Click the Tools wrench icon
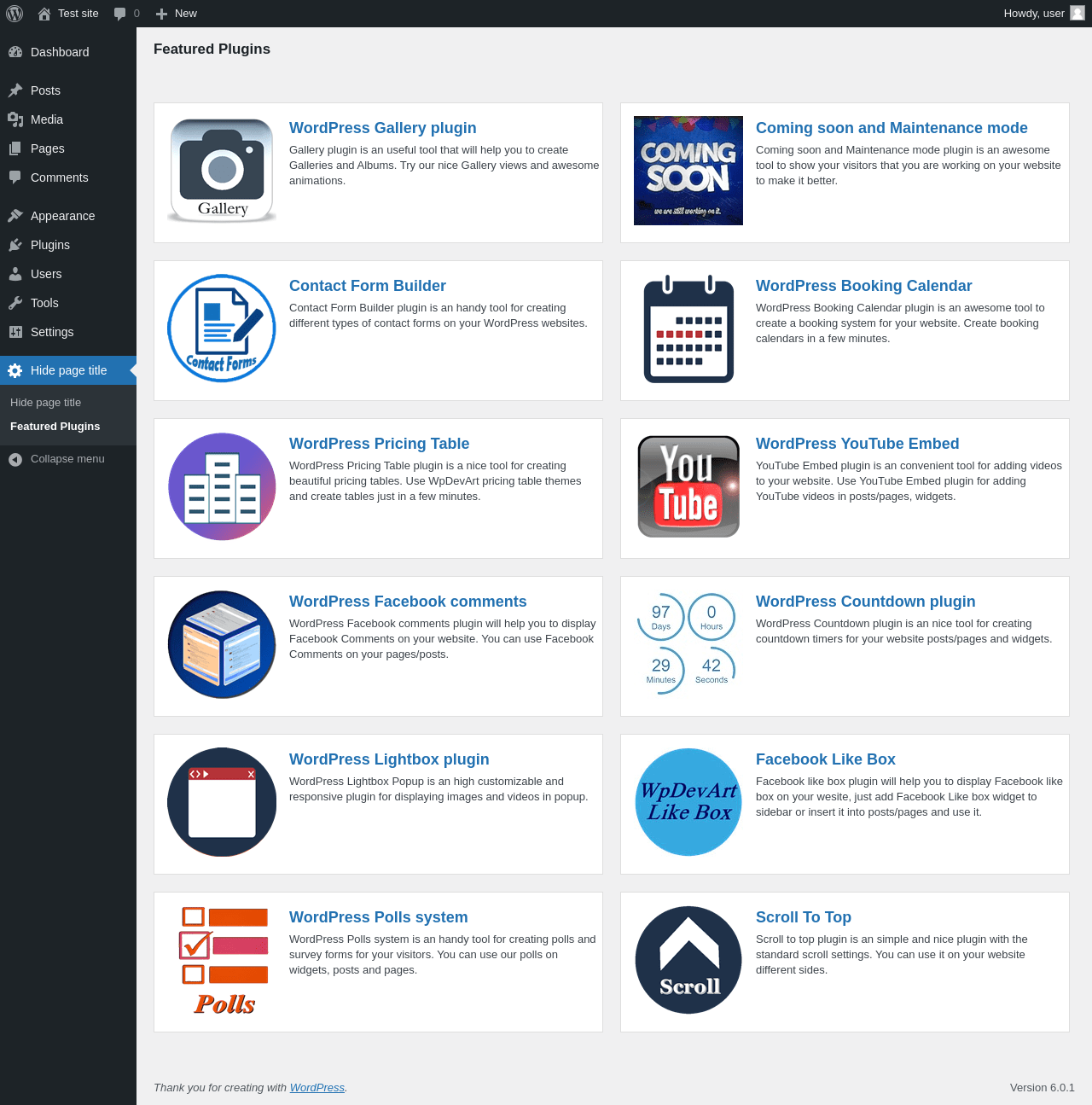Viewport: 1092px width, 1105px height. click(15, 303)
